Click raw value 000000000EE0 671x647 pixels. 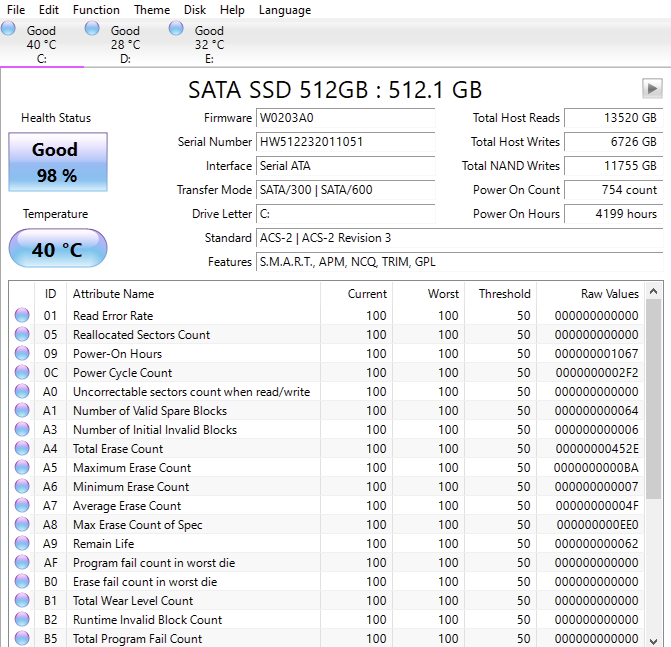pyautogui.click(x=597, y=525)
